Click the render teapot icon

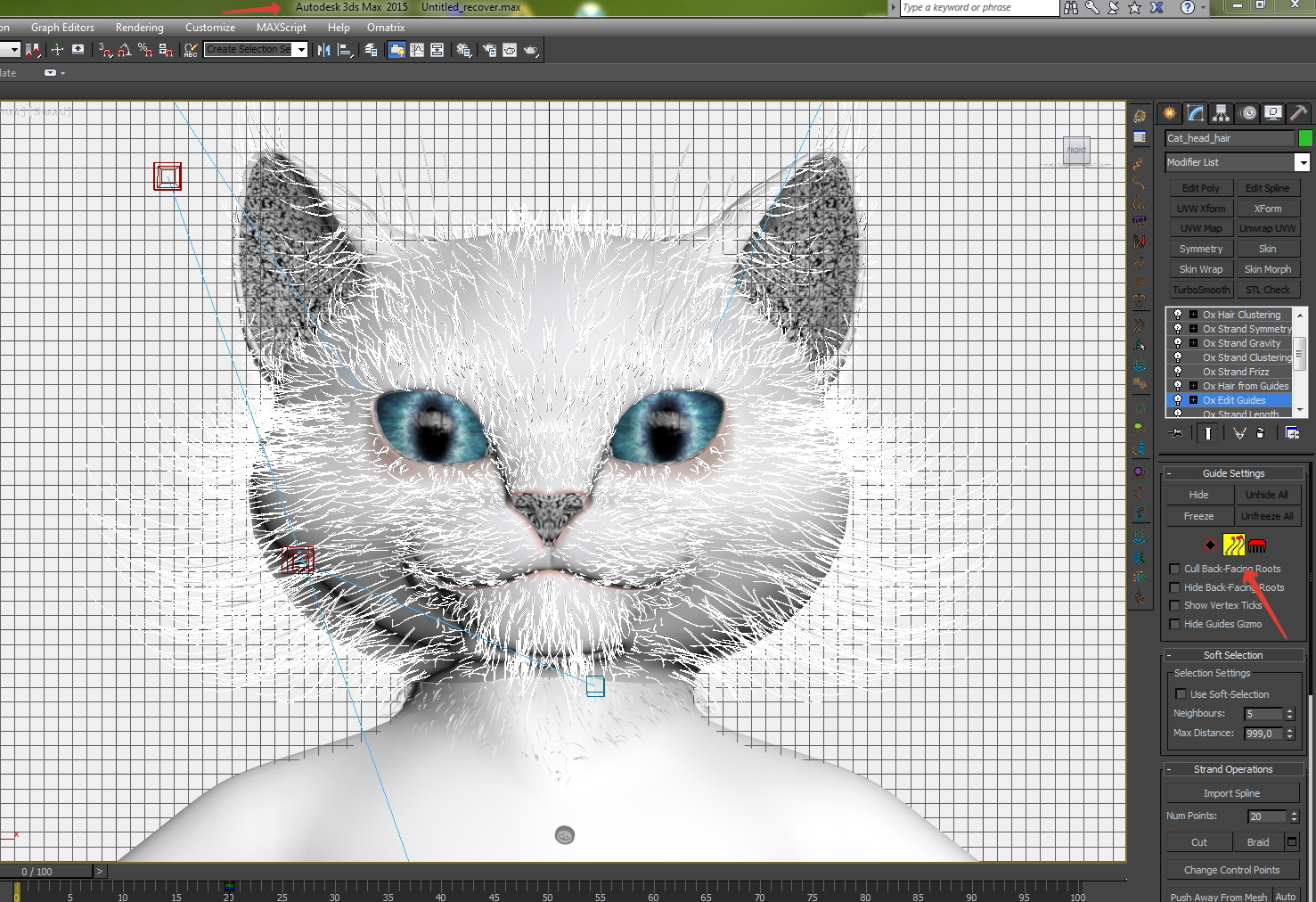click(531, 50)
